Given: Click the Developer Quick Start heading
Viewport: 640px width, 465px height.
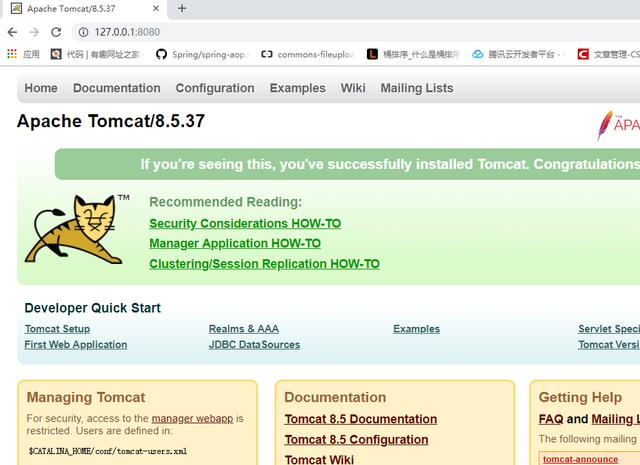Looking at the screenshot, I should point(93,308).
